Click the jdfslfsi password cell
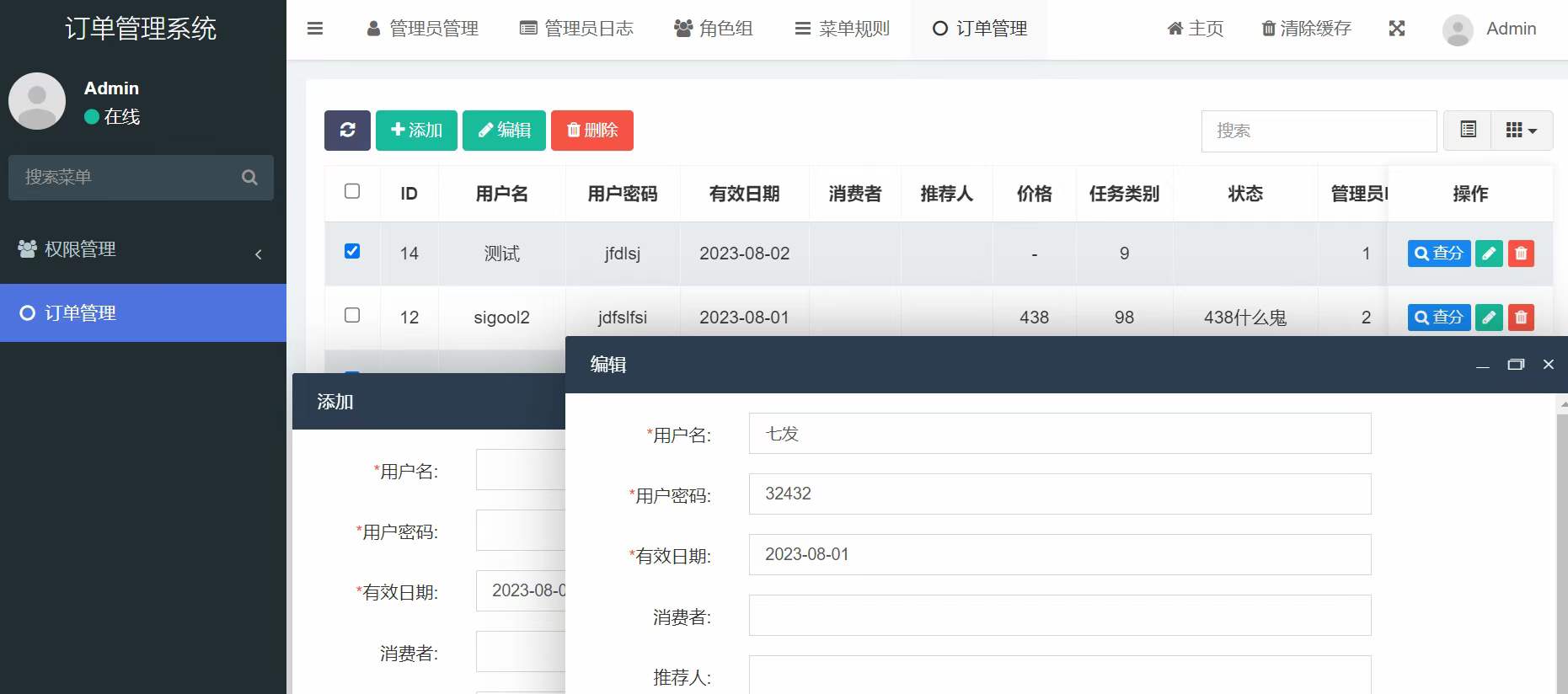Viewport: 1568px width, 694px height. 623,318
